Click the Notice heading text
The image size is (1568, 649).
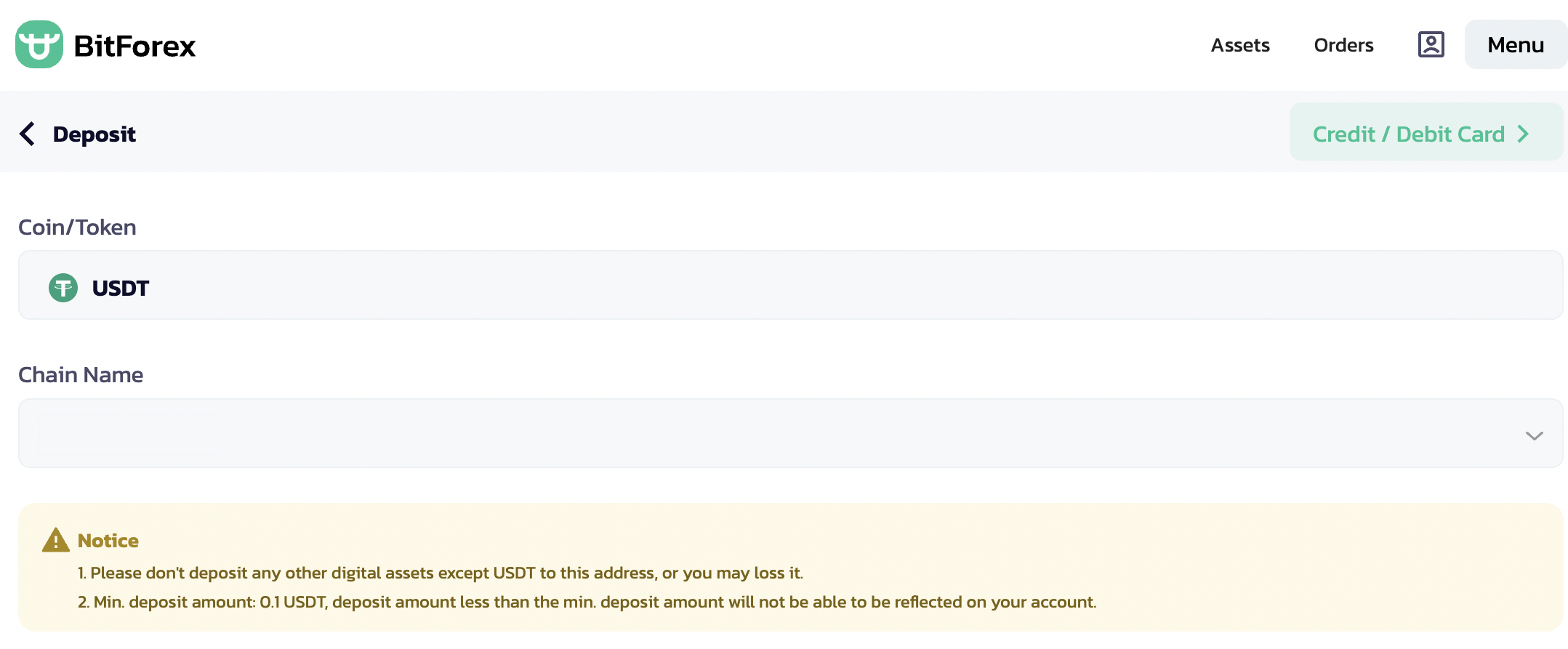point(108,541)
